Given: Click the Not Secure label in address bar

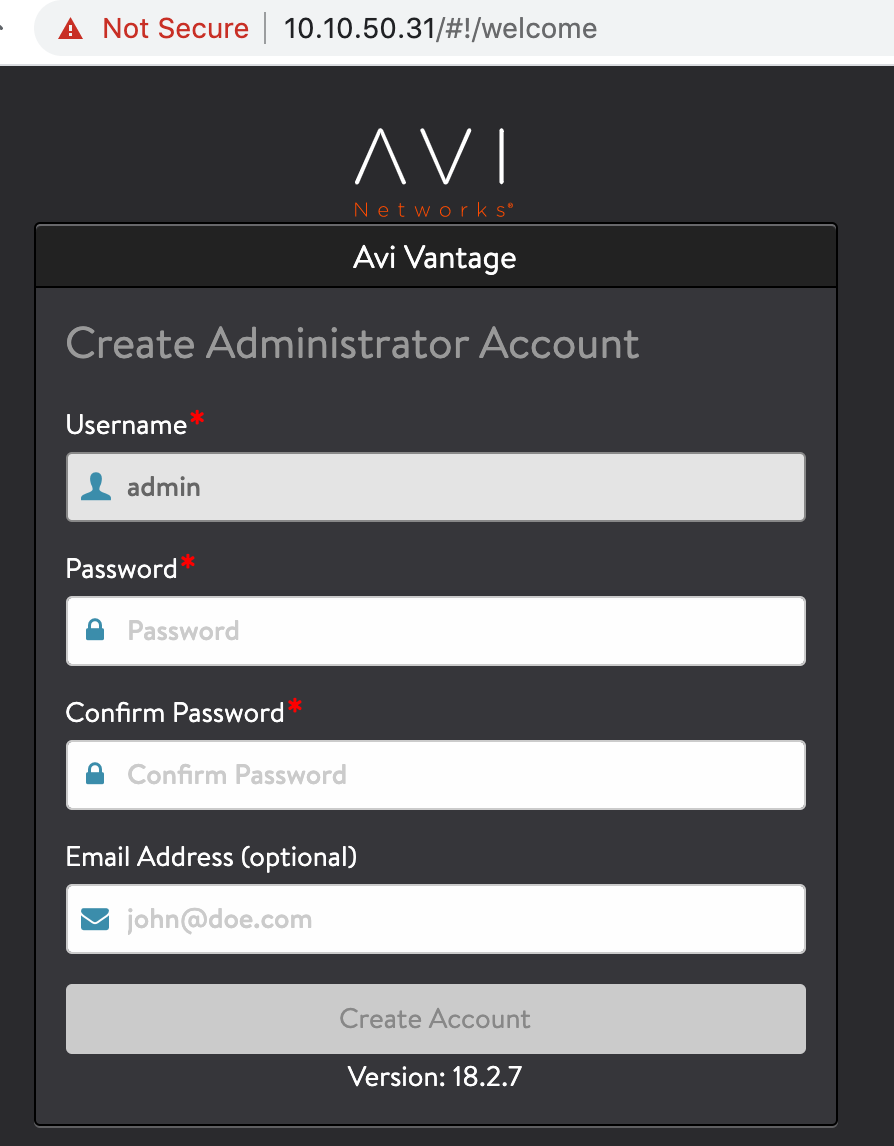Looking at the screenshot, I should pyautogui.click(x=175, y=29).
